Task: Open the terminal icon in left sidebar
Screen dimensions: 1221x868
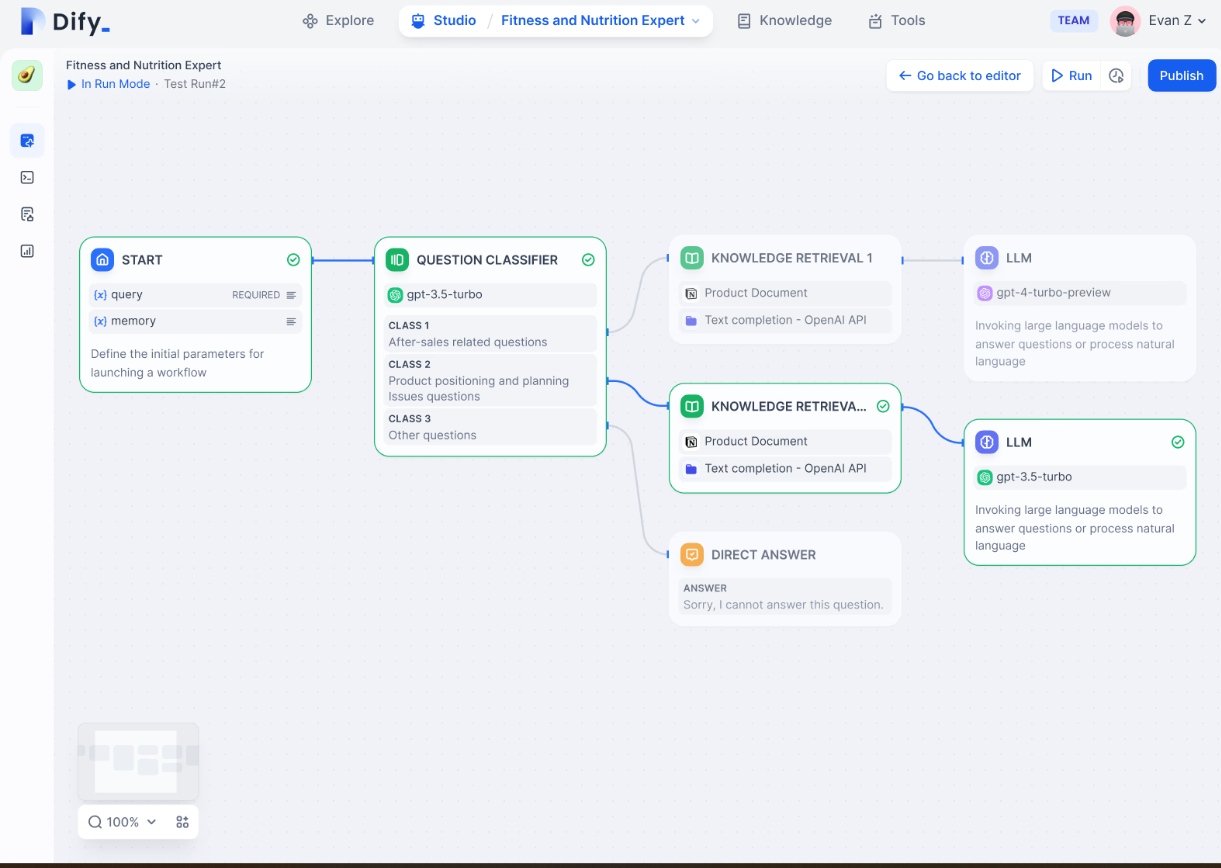Action: pos(27,177)
